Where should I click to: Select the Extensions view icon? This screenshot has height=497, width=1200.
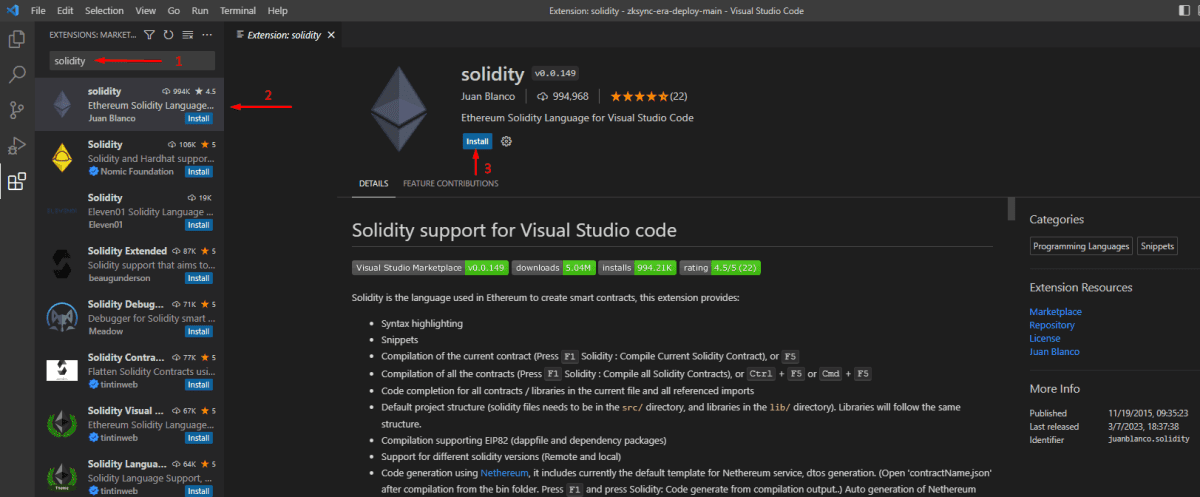[x=17, y=182]
